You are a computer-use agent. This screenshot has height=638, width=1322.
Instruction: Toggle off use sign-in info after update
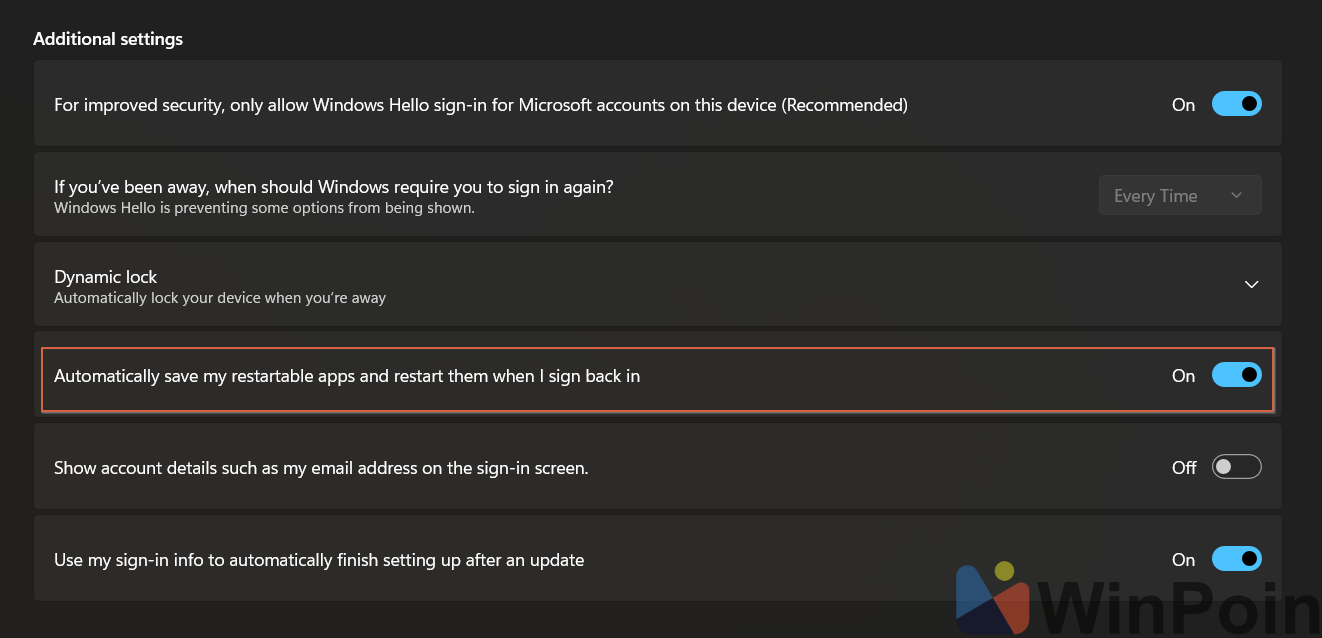[x=1236, y=558]
